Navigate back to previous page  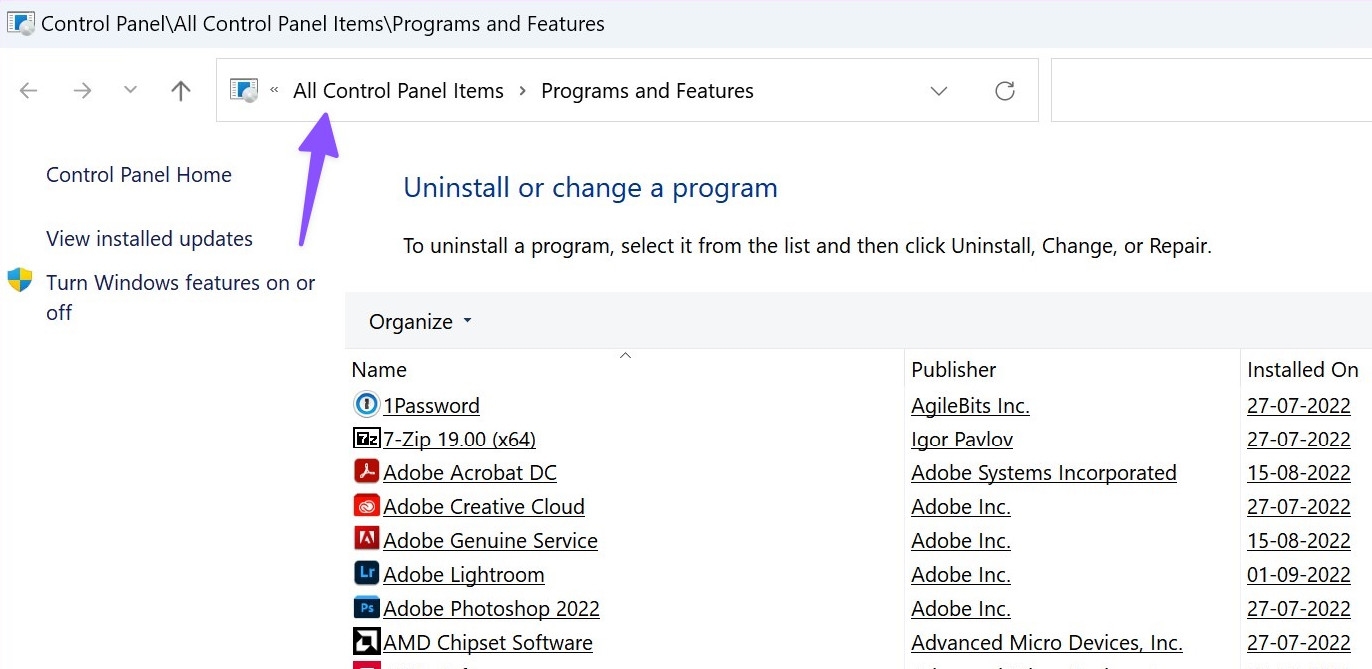29,91
